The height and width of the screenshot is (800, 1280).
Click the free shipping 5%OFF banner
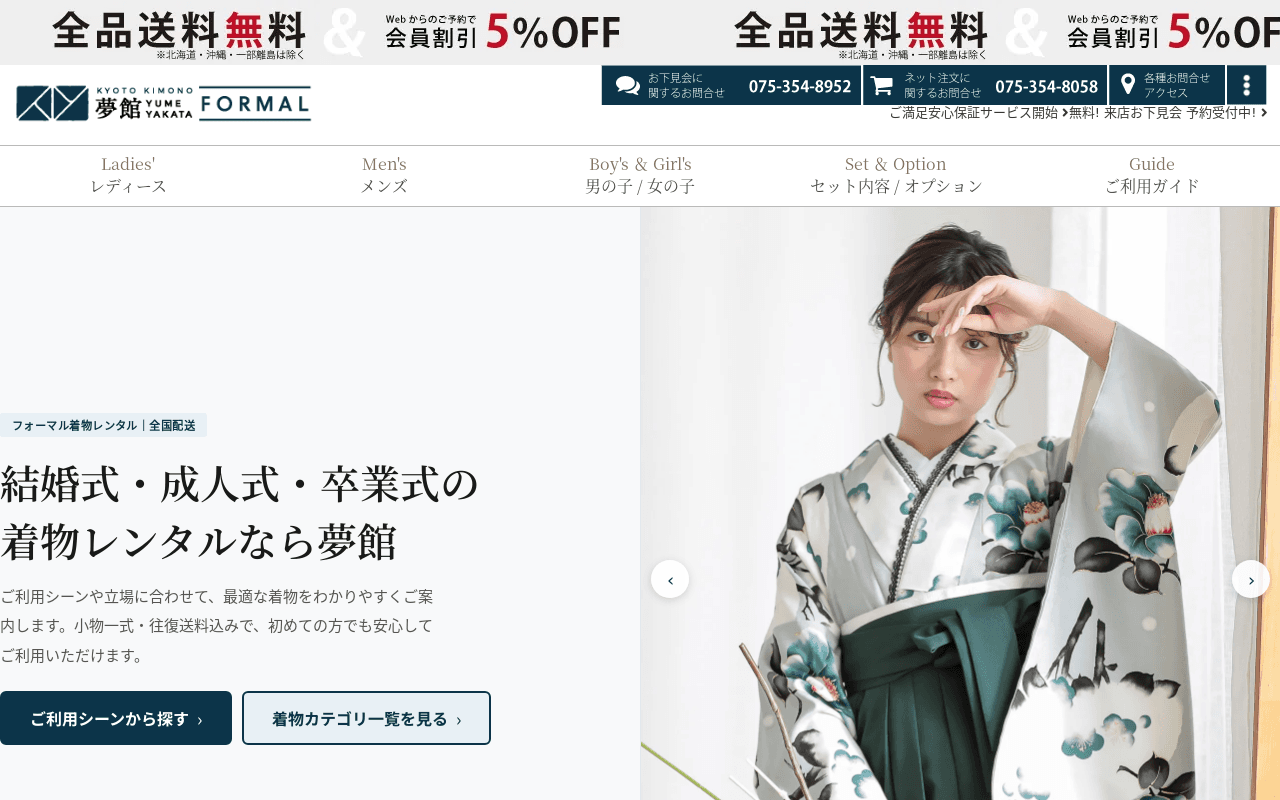click(337, 32)
